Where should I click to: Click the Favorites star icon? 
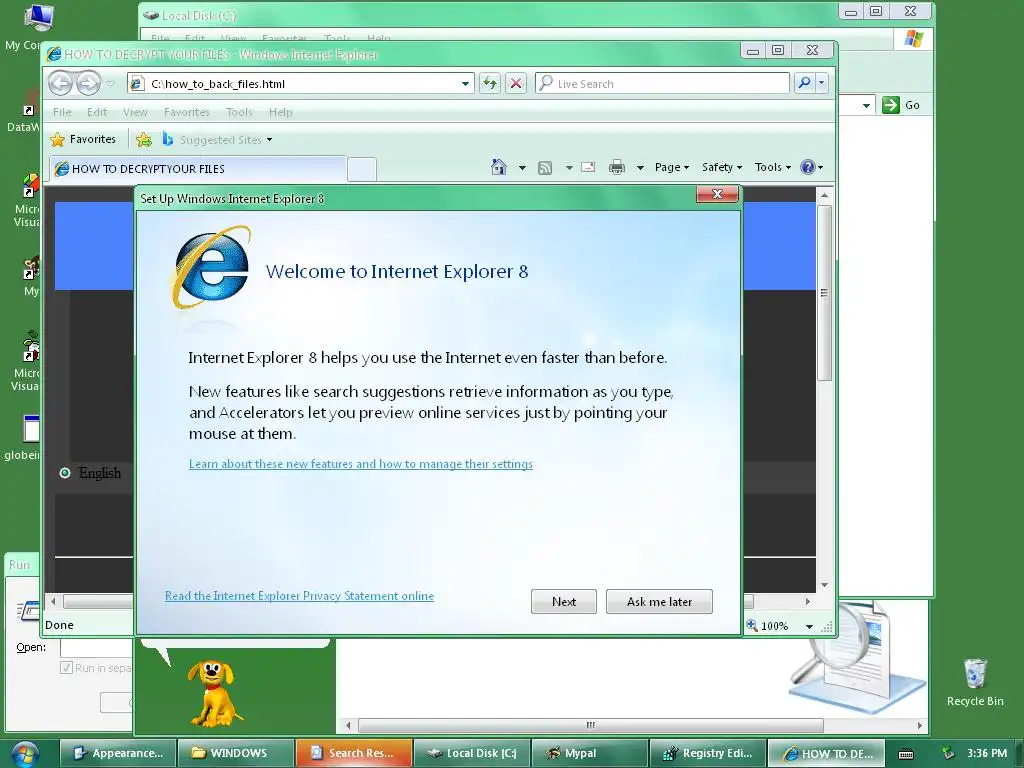tap(57, 139)
